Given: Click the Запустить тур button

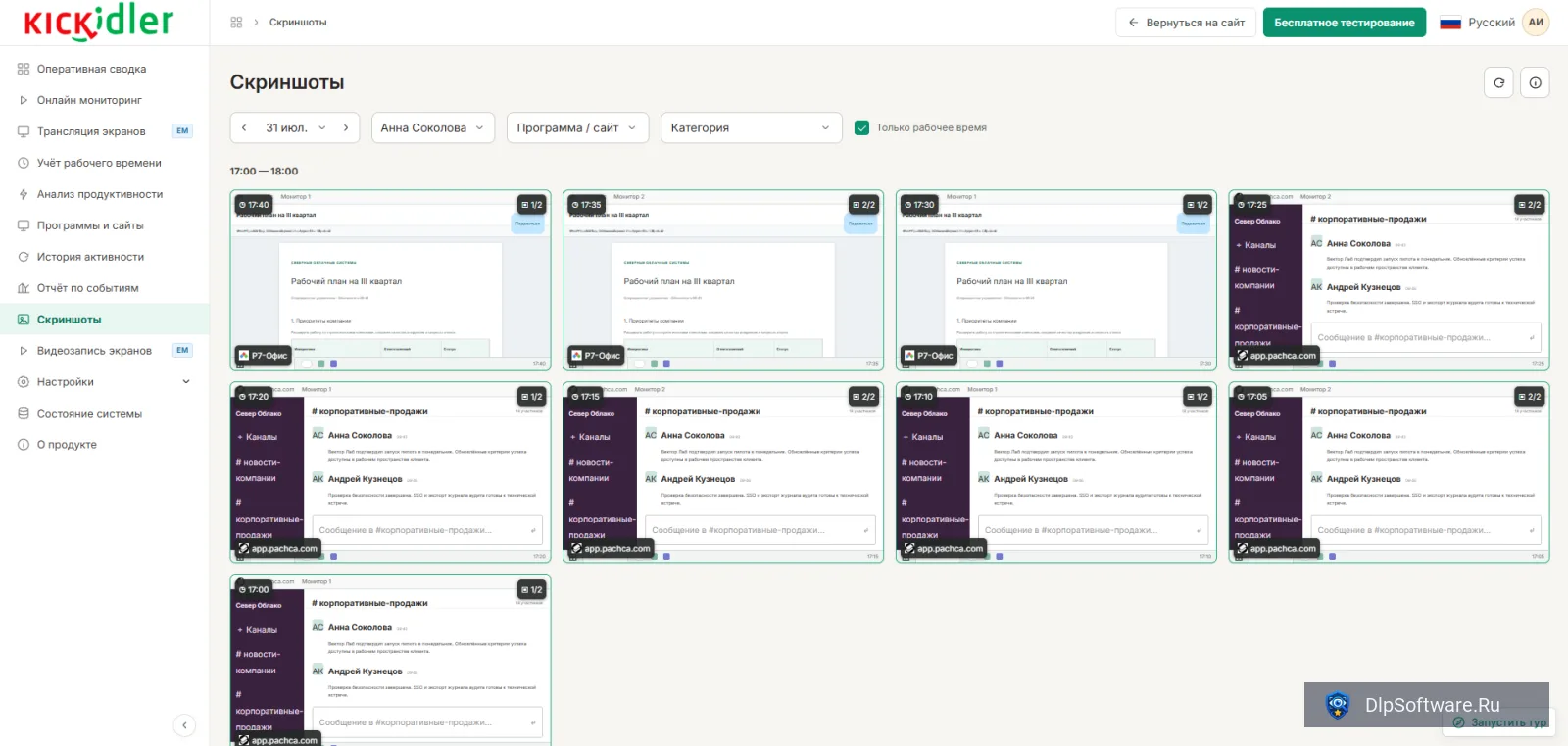Looking at the screenshot, I should coord(1499,722).
